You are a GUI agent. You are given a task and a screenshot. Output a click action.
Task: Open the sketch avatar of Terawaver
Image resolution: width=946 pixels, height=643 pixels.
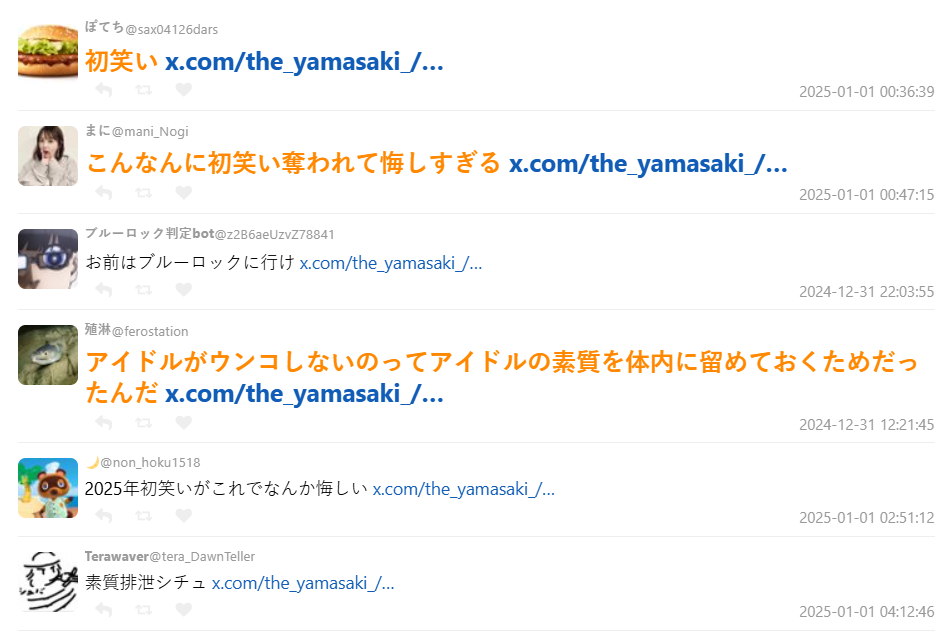tap(48, 582)
